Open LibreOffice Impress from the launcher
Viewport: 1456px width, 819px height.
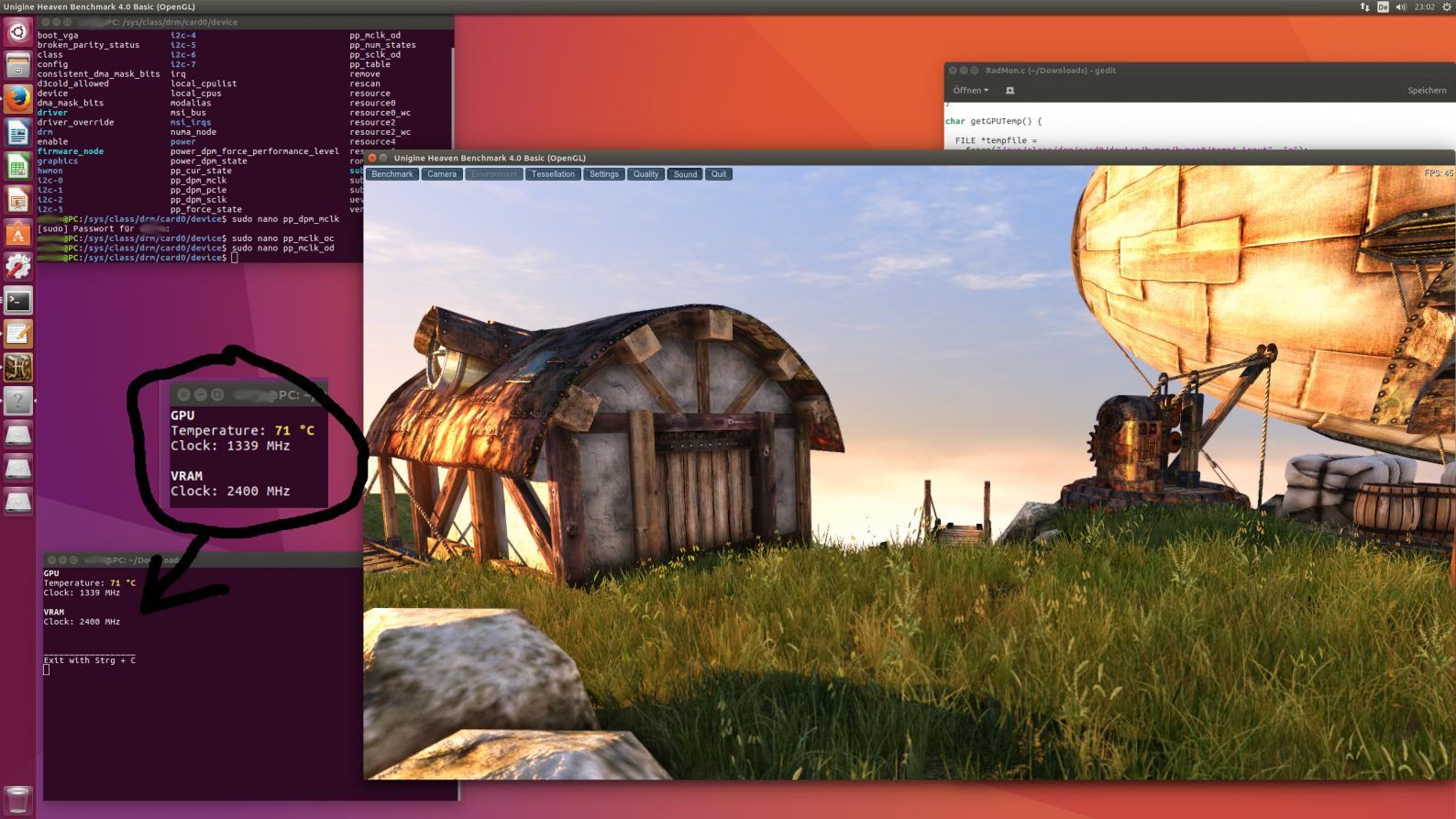(x=17, y=200)
